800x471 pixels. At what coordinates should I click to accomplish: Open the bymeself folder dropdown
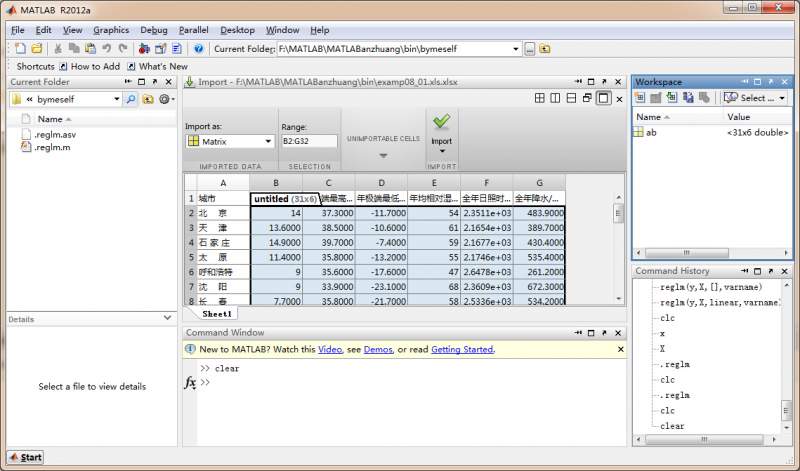(117, 99)
